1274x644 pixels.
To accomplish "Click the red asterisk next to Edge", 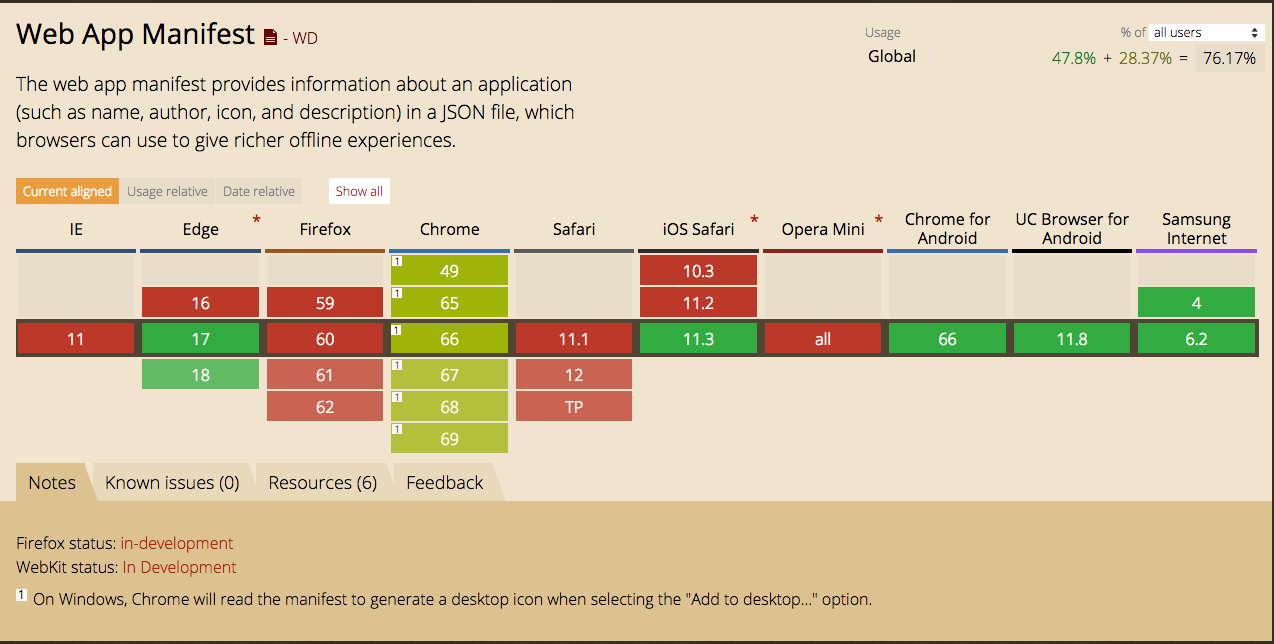I will (256, 220).
